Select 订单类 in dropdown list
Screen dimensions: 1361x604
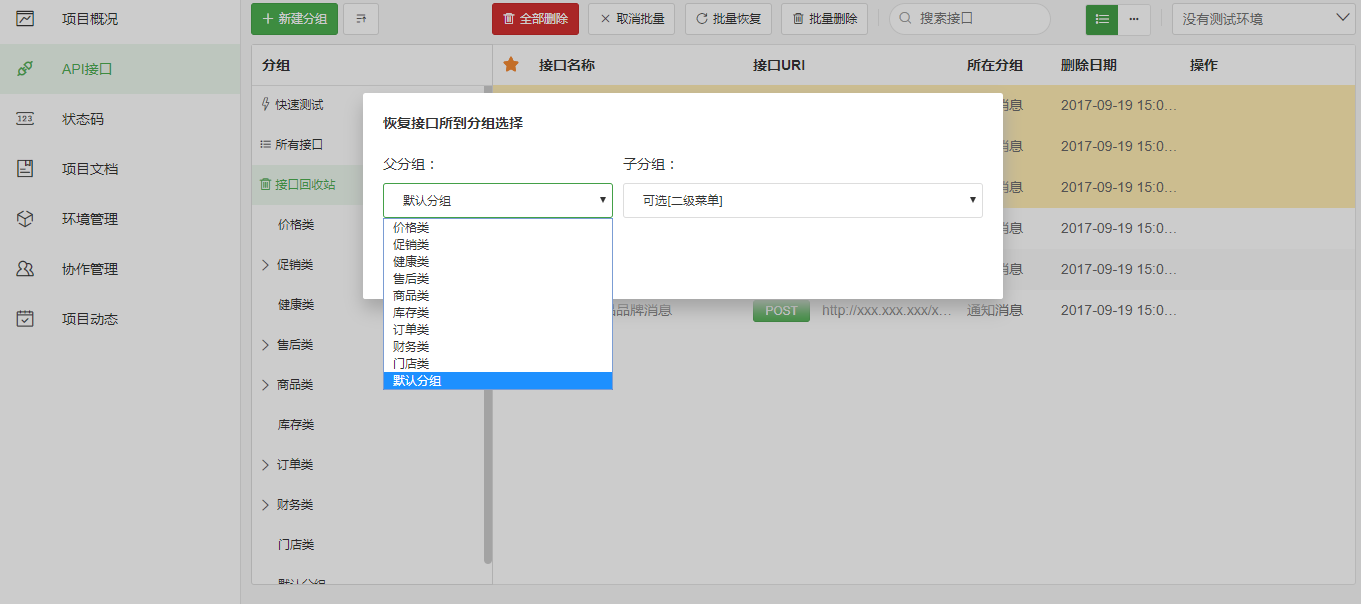pos(411,330)
